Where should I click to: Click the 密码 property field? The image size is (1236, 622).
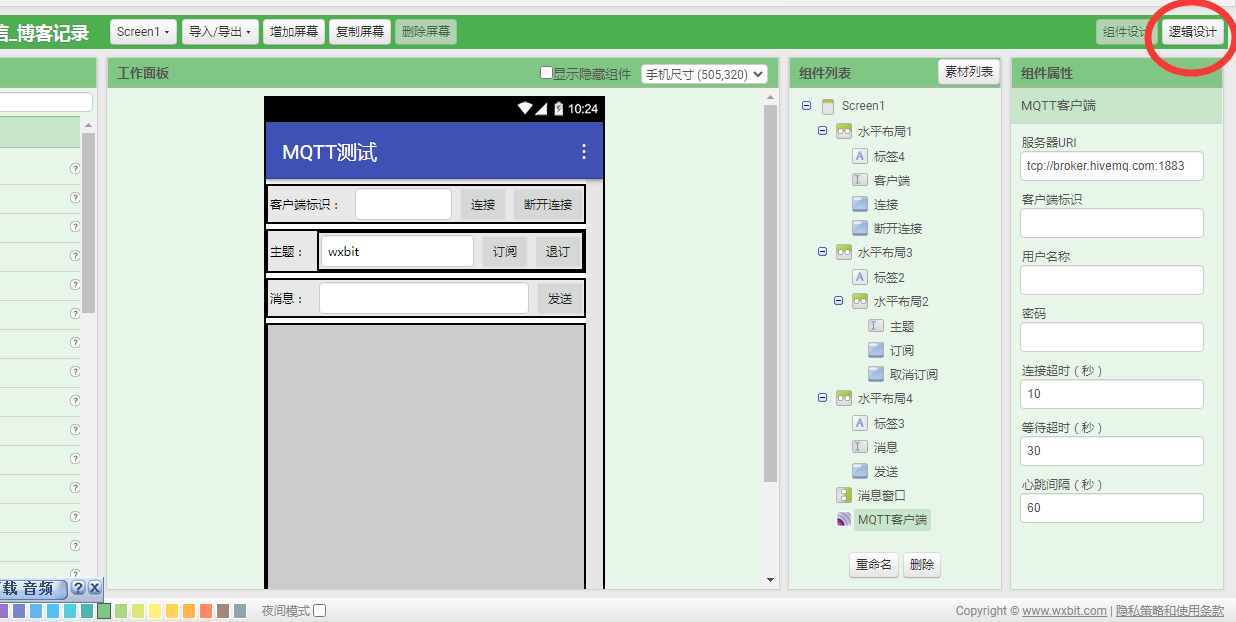click(1112, 337)
